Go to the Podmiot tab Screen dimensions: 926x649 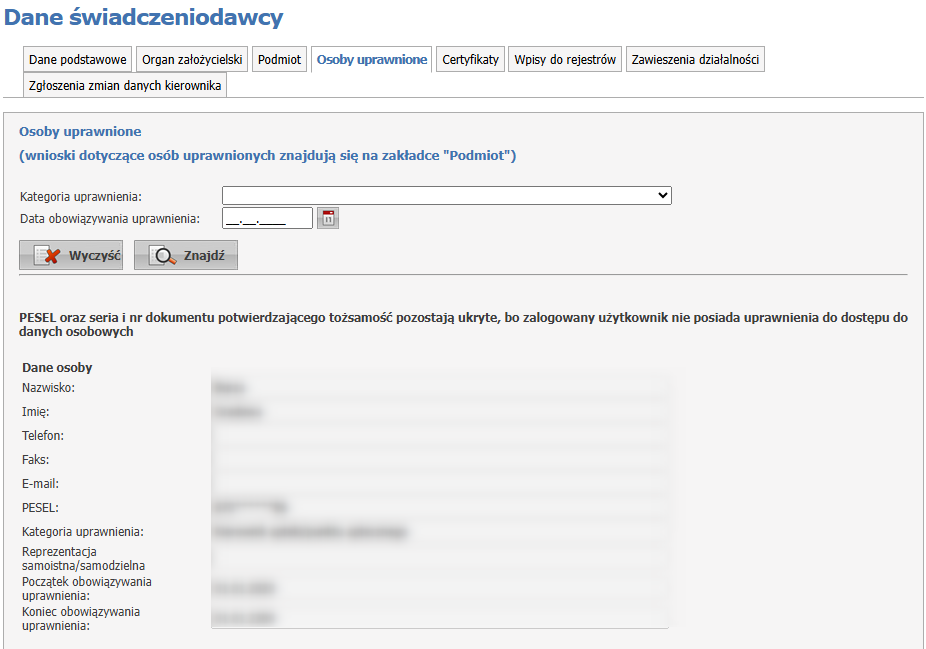point(279,60)
